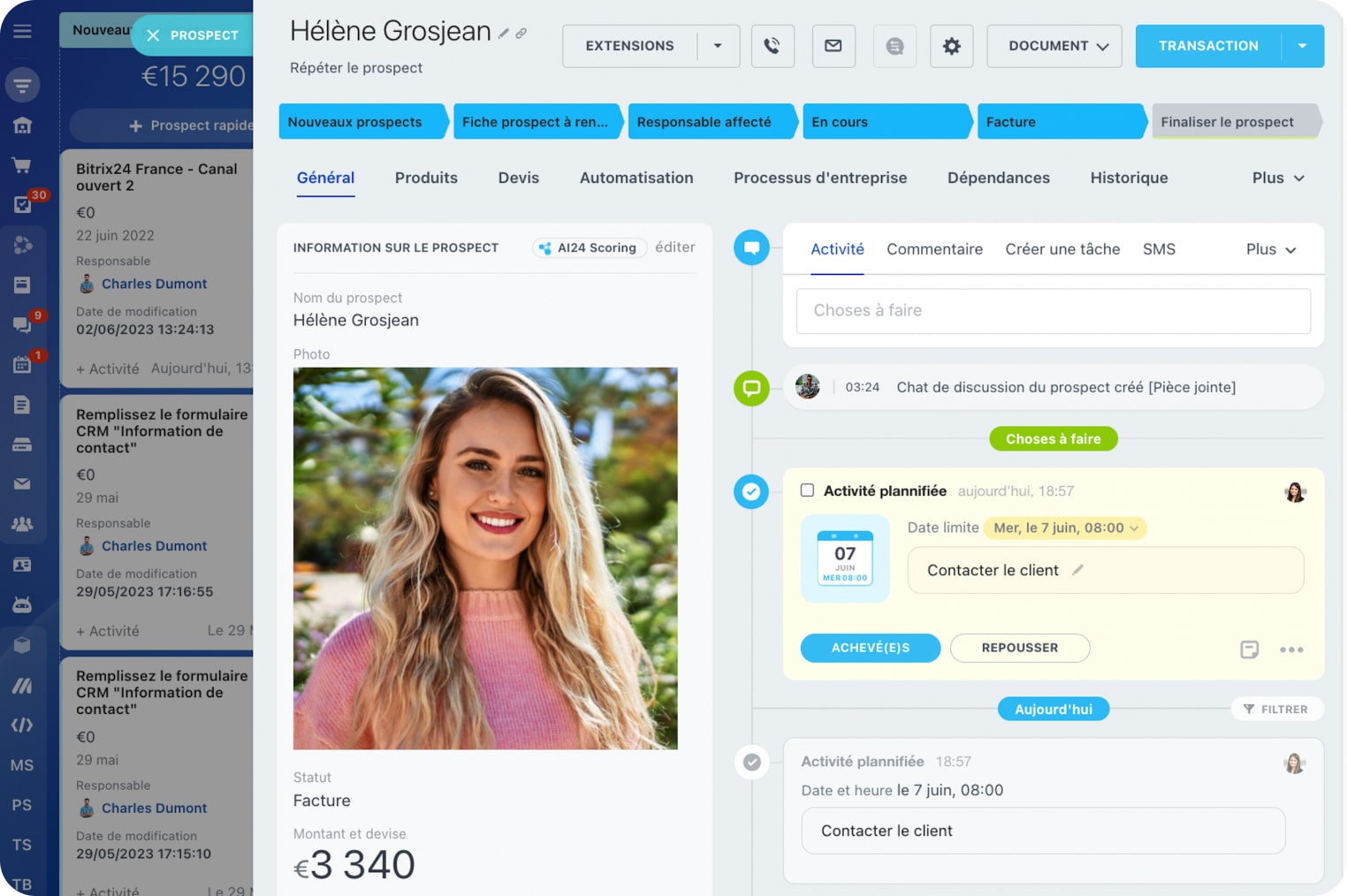Click the ACHEVÉ(E)S button

click(870, 648)
